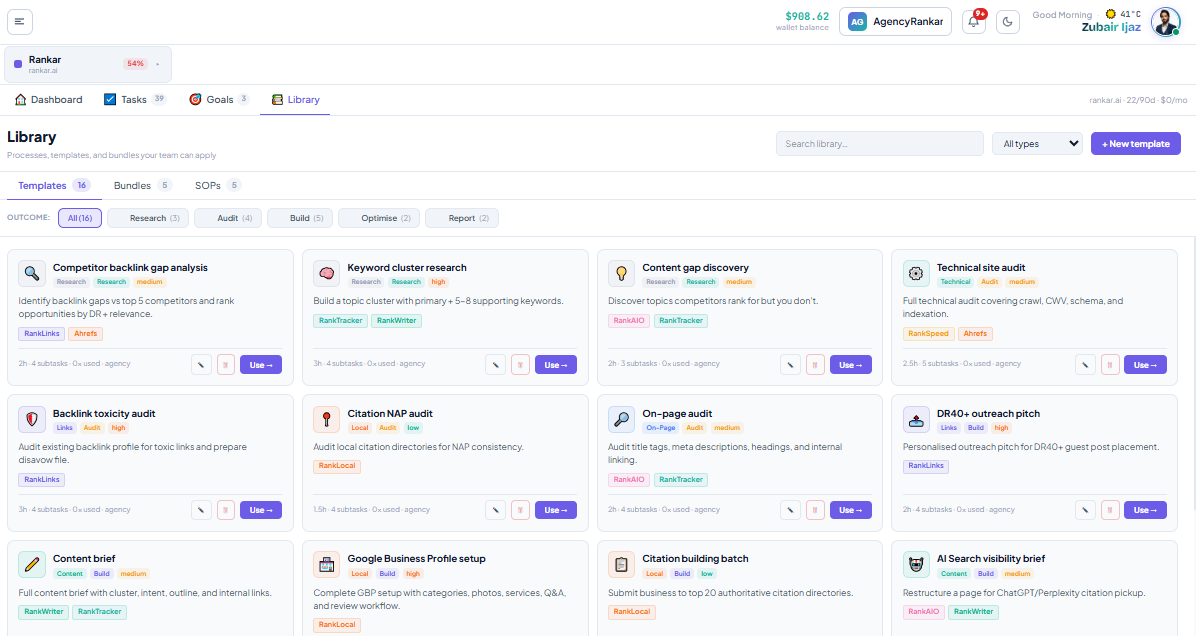Click the RankLinks tag on DR40+ outreach pitch

926,466
